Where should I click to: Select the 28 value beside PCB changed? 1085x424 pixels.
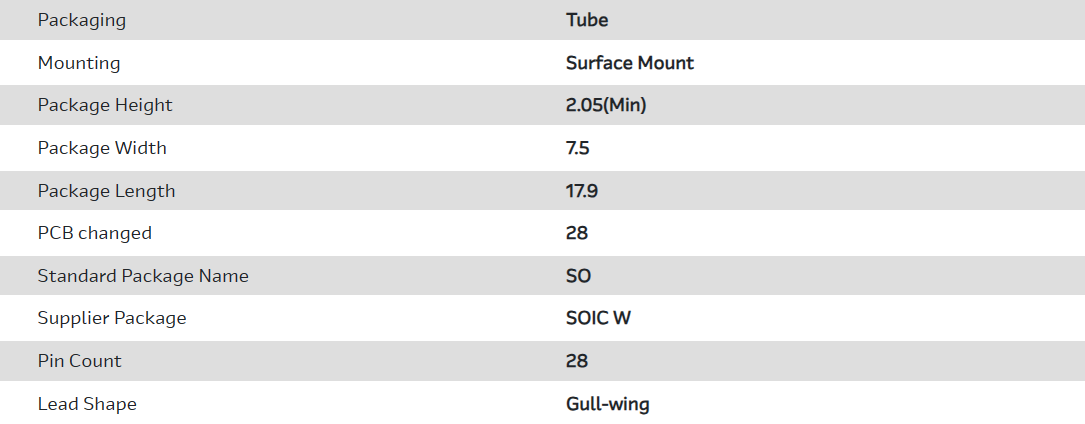577,233
